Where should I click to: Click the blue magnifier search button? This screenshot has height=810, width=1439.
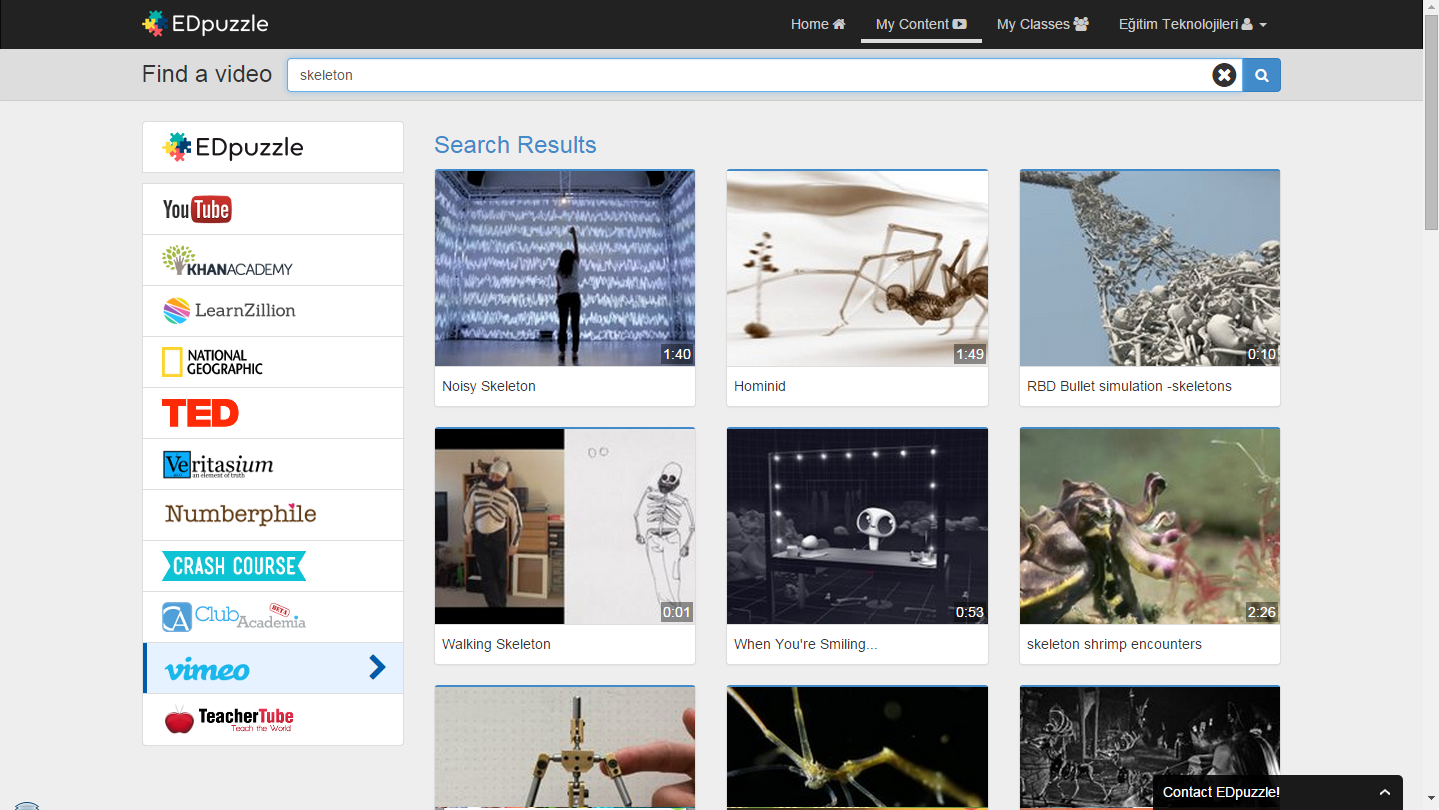pyautogui.click(x=1262, y=75)
